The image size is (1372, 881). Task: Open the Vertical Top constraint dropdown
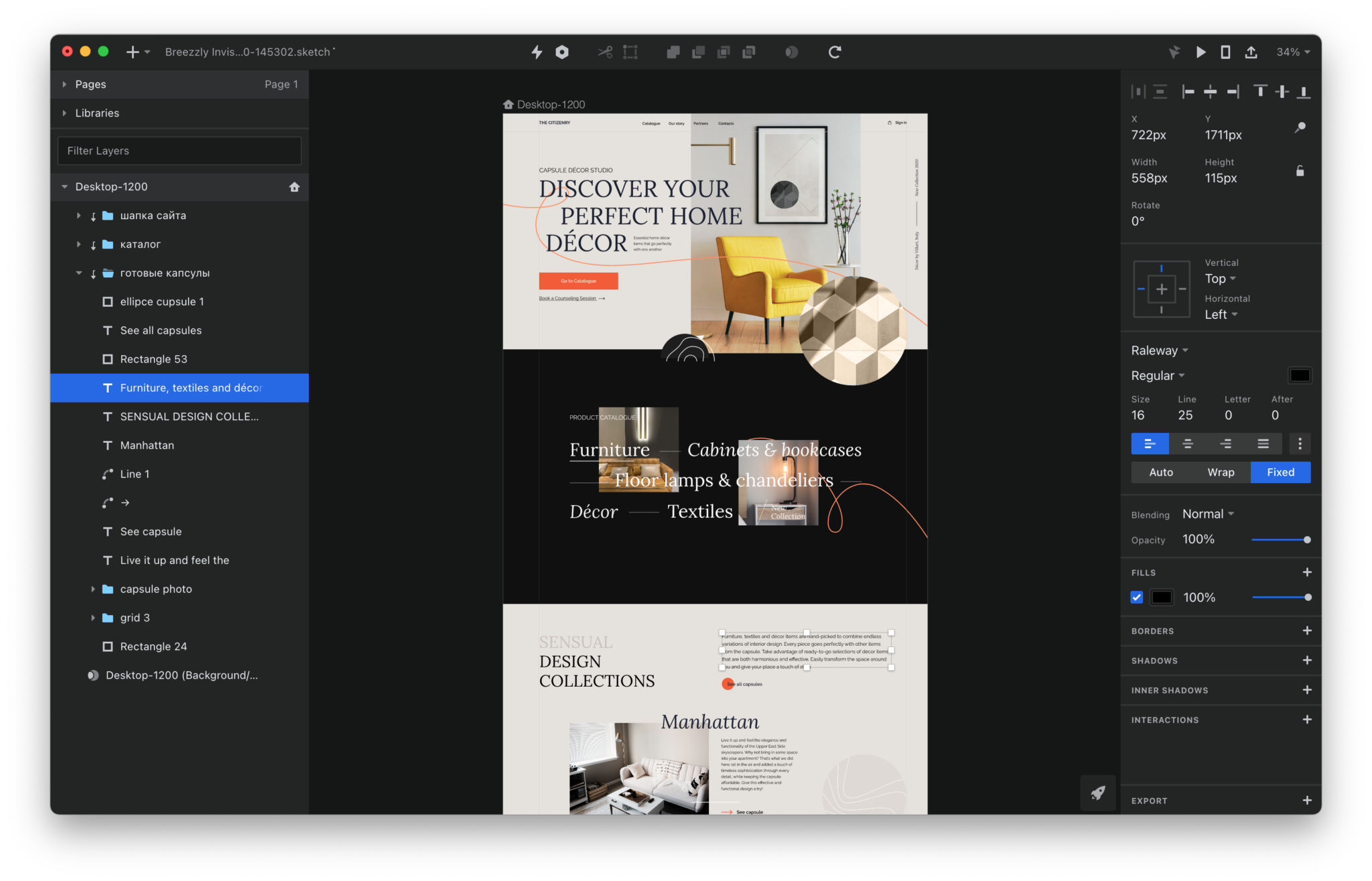[x=1221, y=279]
